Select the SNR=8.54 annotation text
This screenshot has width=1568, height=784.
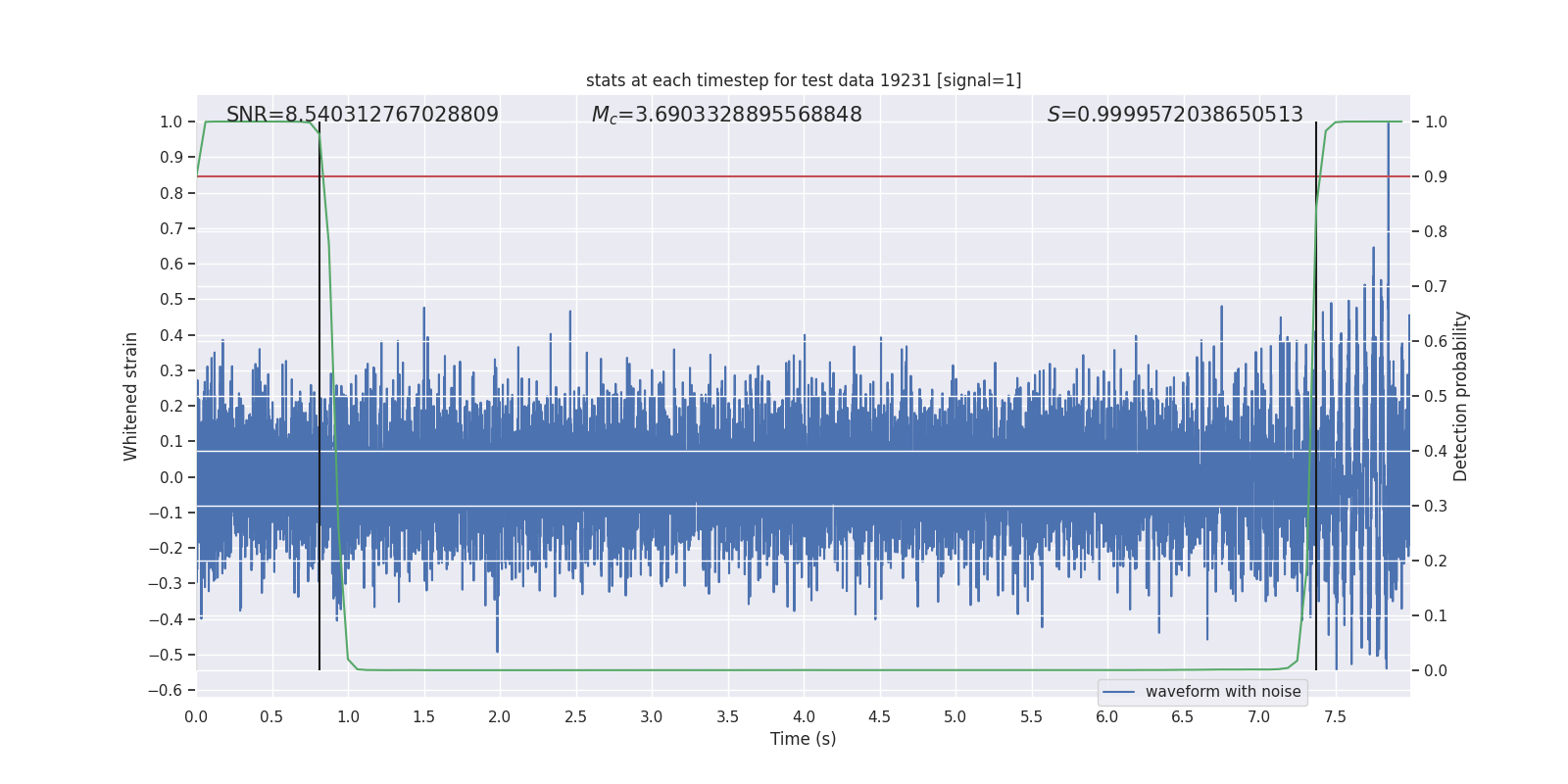point(362,115)
